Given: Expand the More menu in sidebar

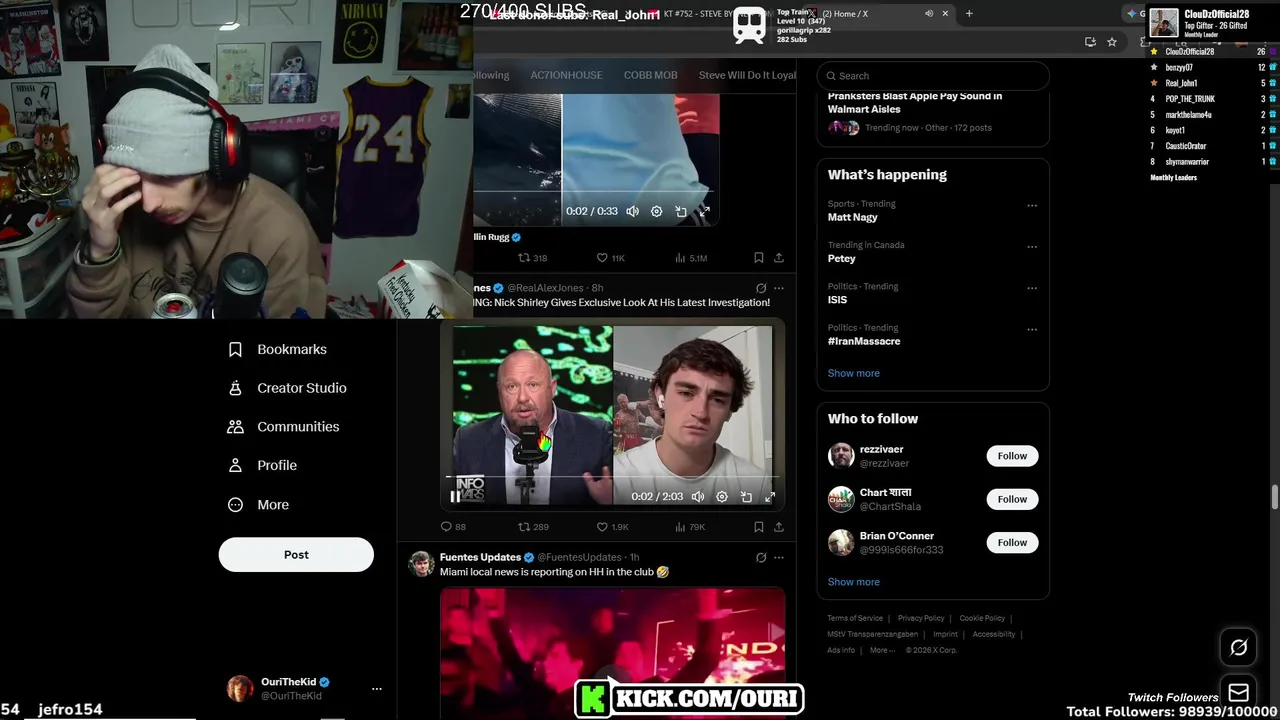Looking at the screenshot, I should (258, 505).
